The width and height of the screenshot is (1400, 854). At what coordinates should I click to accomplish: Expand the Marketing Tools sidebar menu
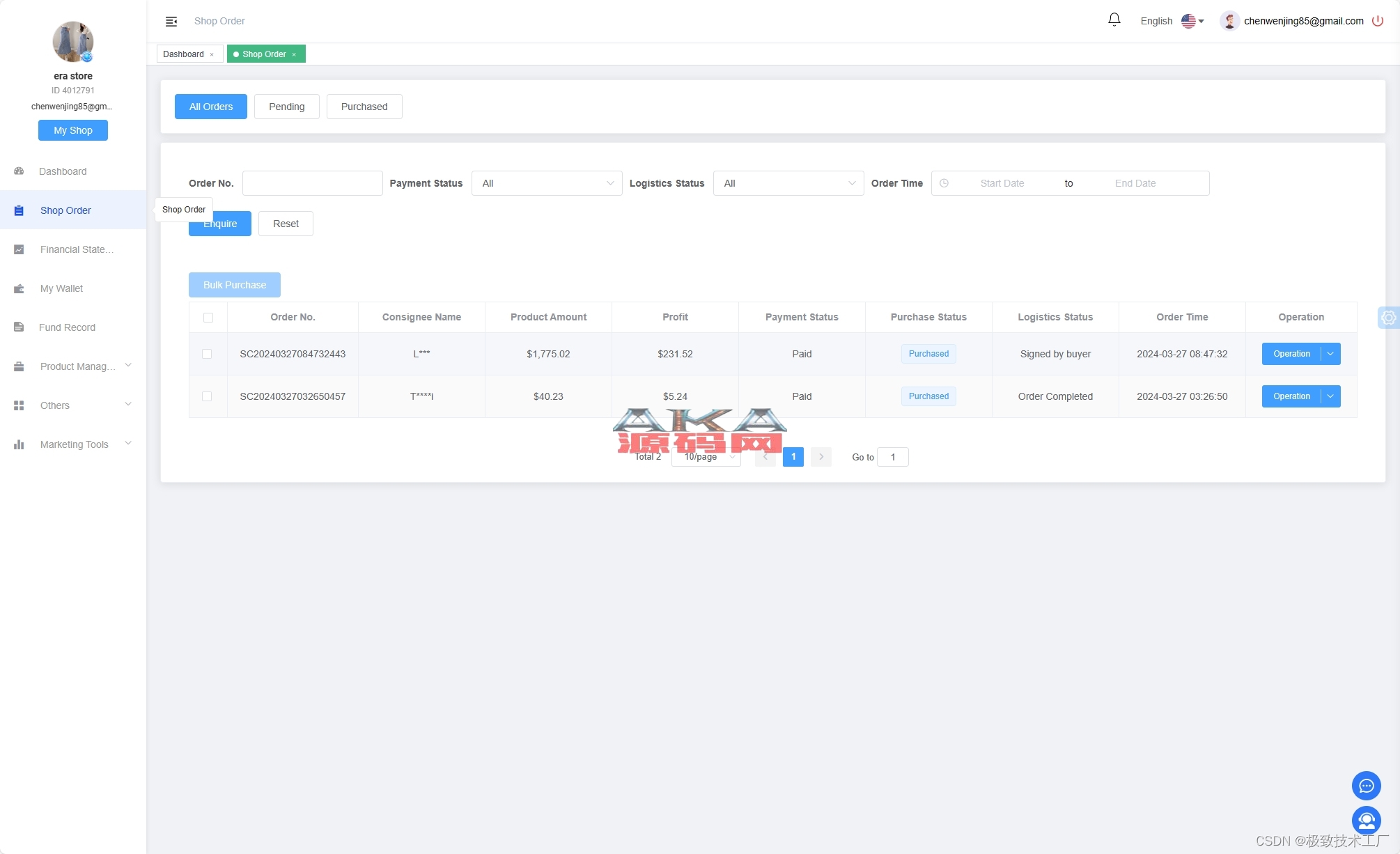point(74,444)
